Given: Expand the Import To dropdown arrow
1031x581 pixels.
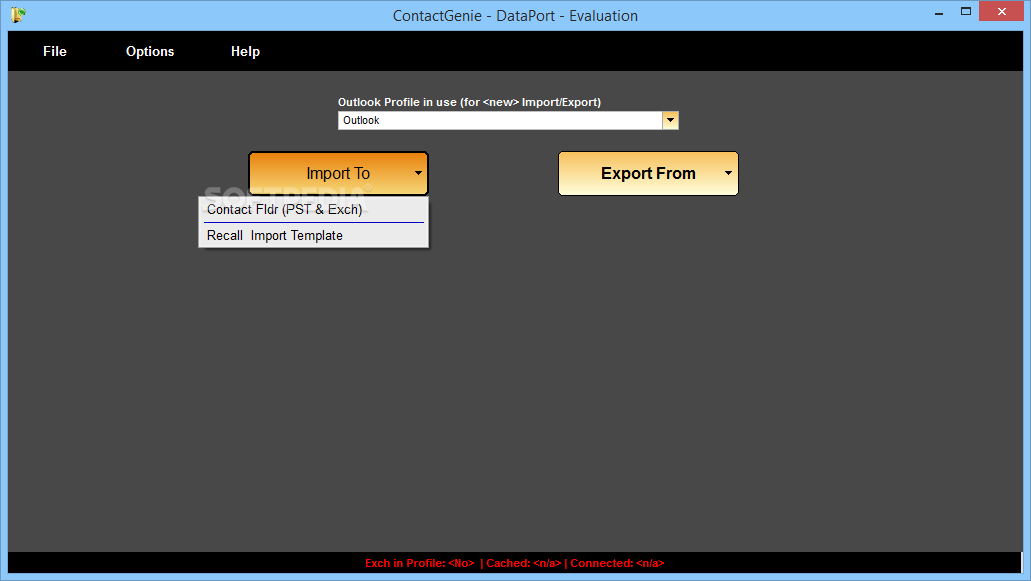Looking at the screenshot, I should click(x=418, y=174).
